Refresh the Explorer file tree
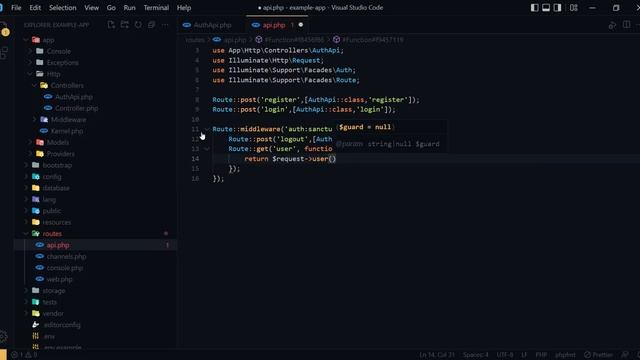The image size is (640, 360). click(138, 25)
